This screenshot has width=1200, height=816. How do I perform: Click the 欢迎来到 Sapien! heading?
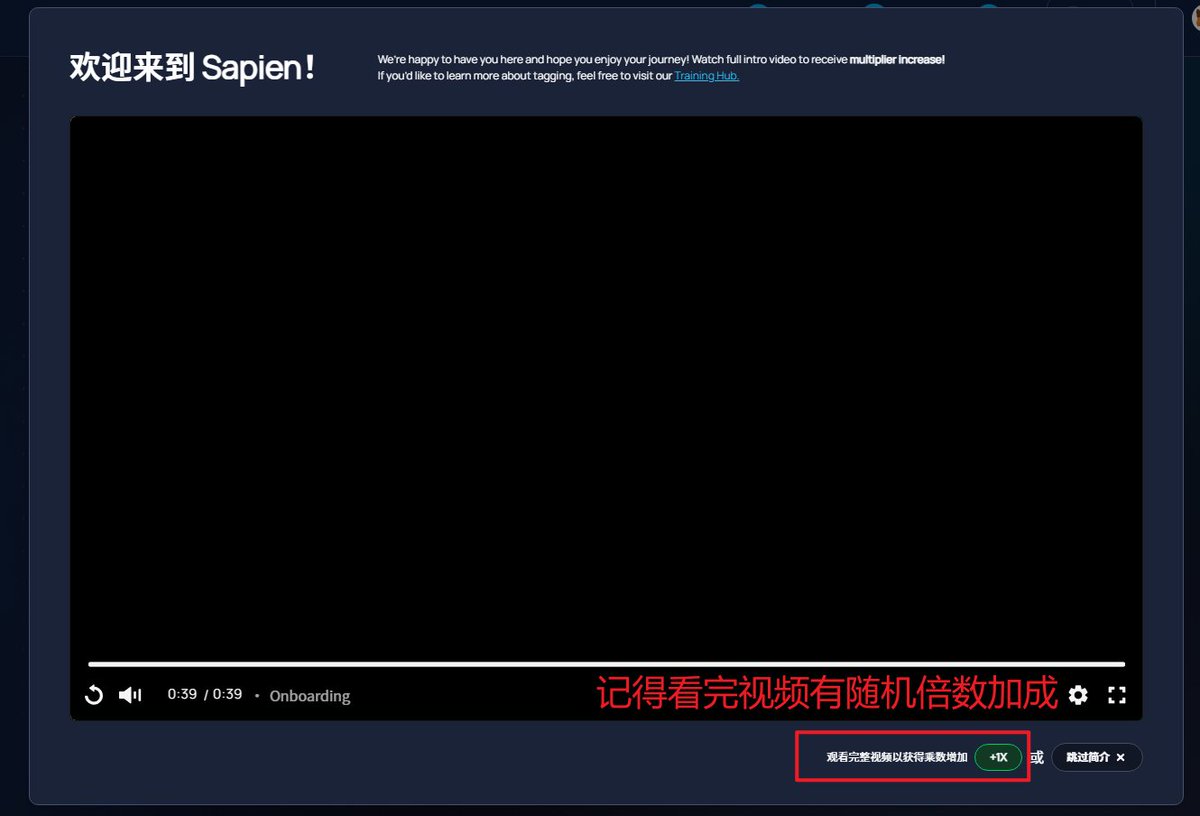coord(193,68)
